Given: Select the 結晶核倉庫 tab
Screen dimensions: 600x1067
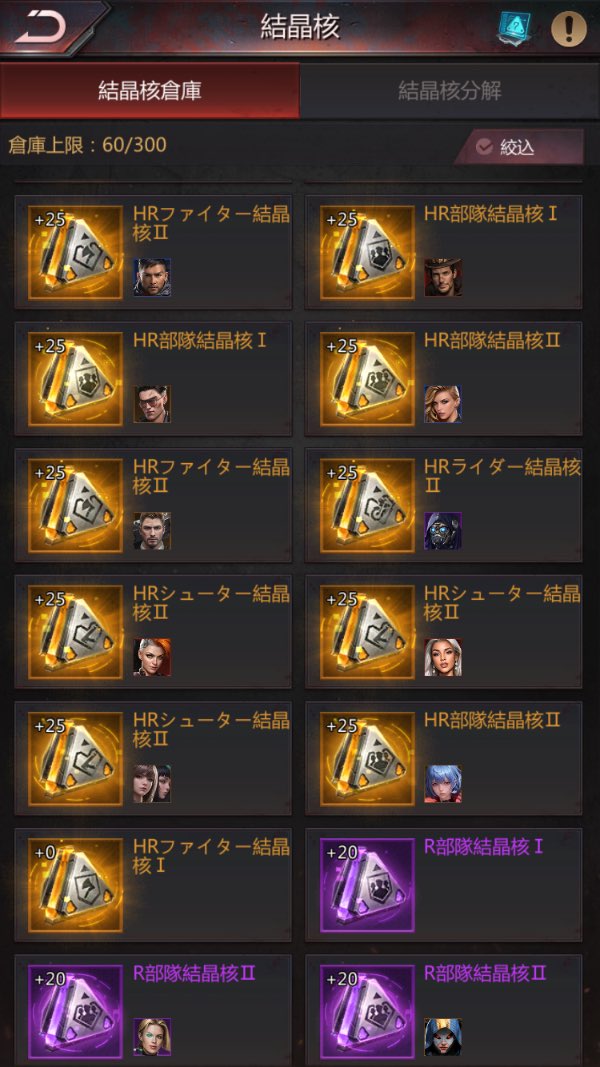Looking at the screenshot, I should (x=150, y=91).
